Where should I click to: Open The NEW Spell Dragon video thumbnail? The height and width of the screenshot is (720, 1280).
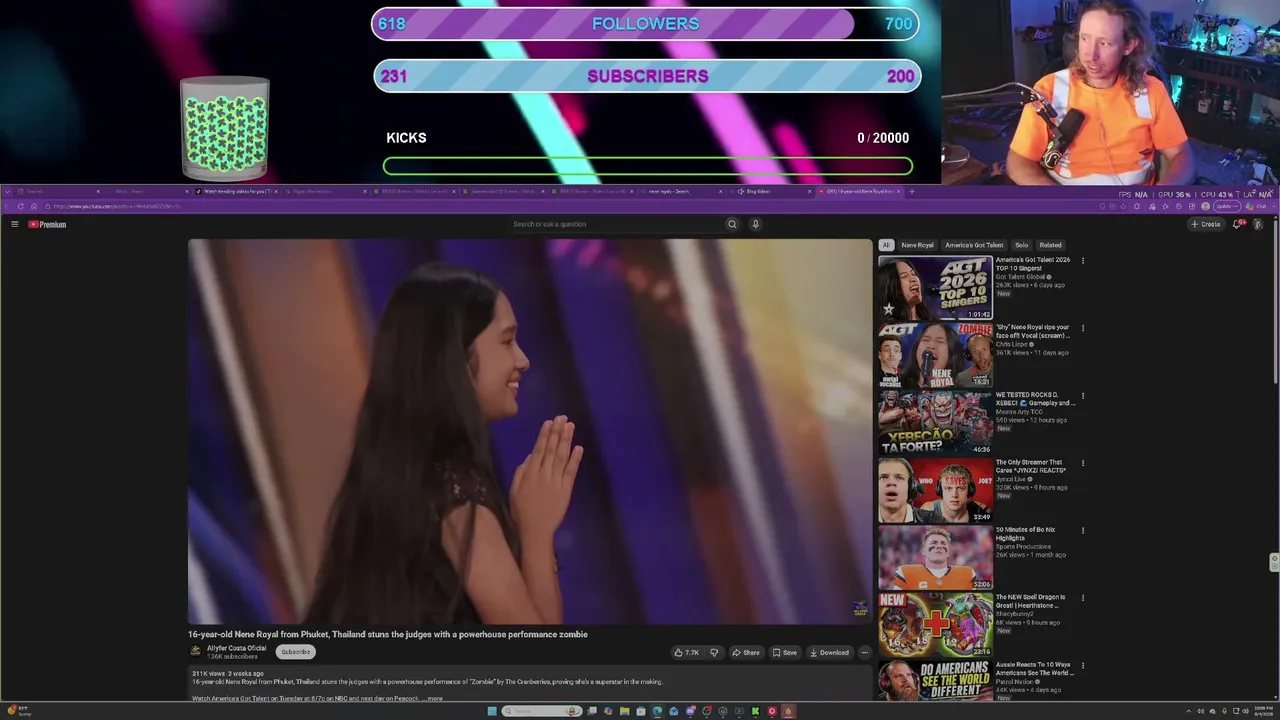pos(935,625)
